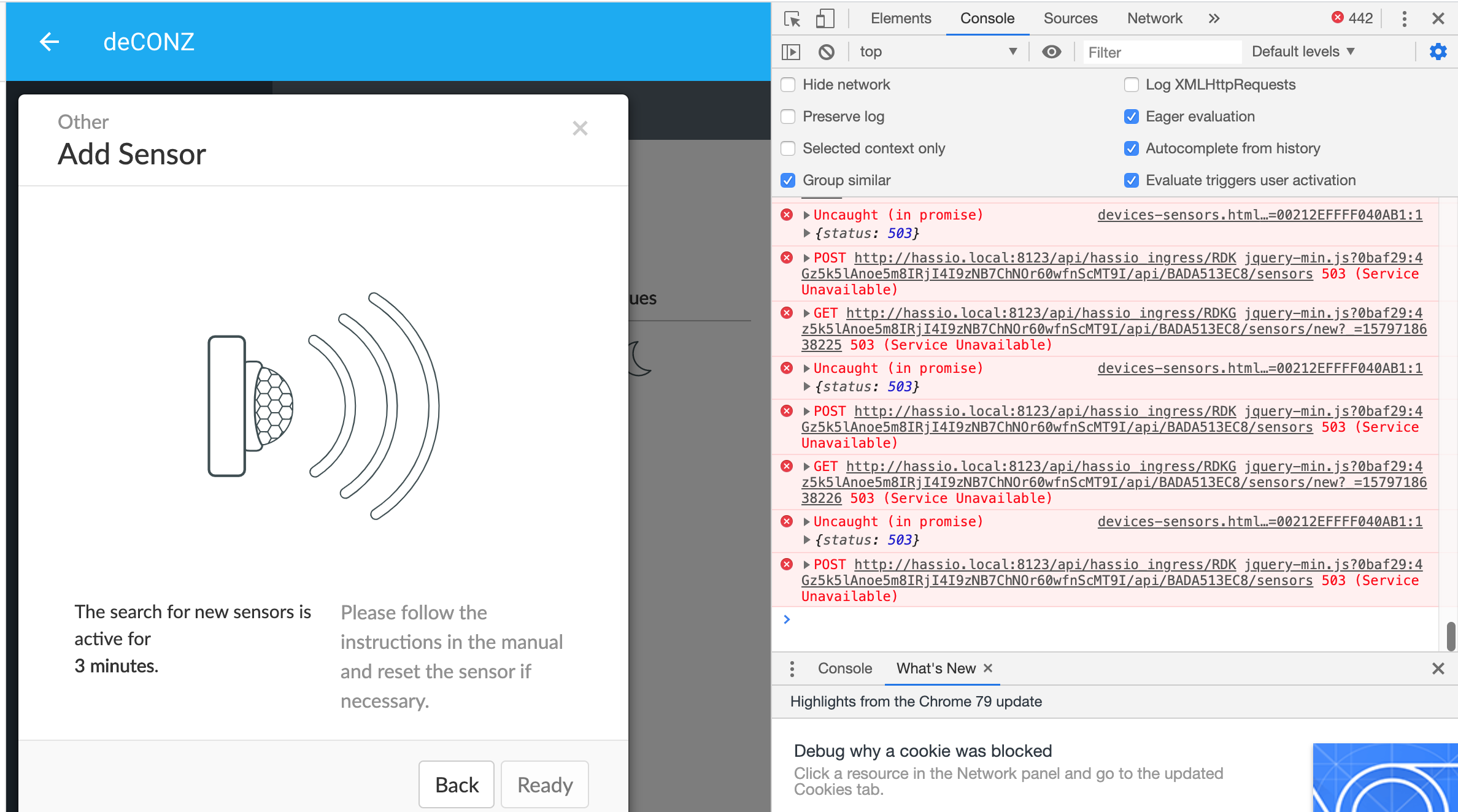Clear the console using the clear icon
The width and height of the screenshot is (1458, 812).
click(x=825, y=52)
